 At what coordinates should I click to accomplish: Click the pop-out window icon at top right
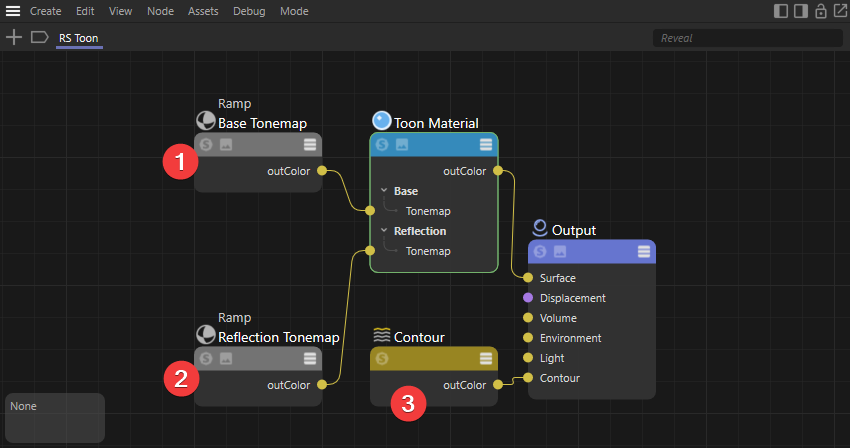click(x=839, y=11)
